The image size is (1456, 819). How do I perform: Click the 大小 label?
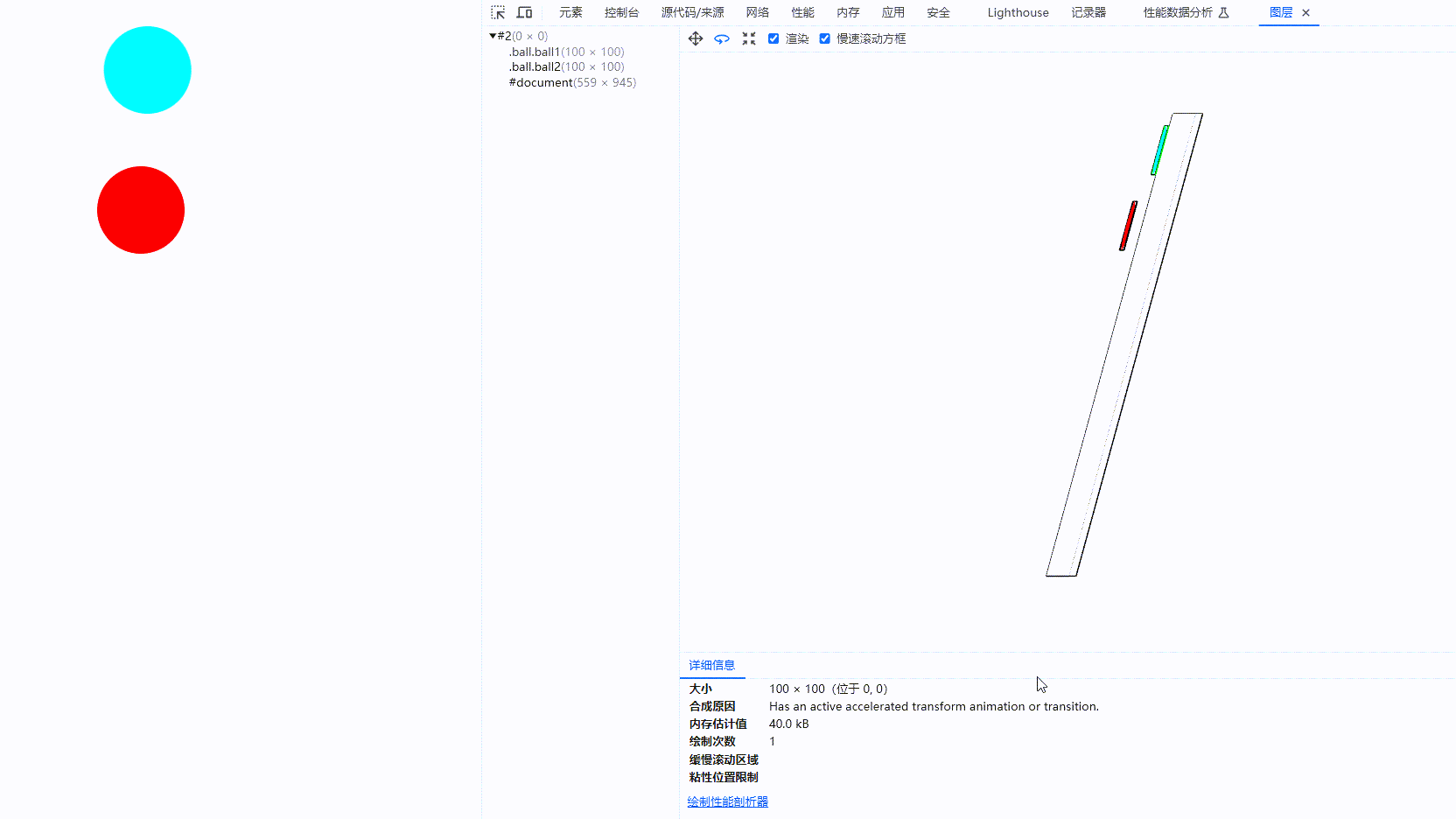pos(700,689)
